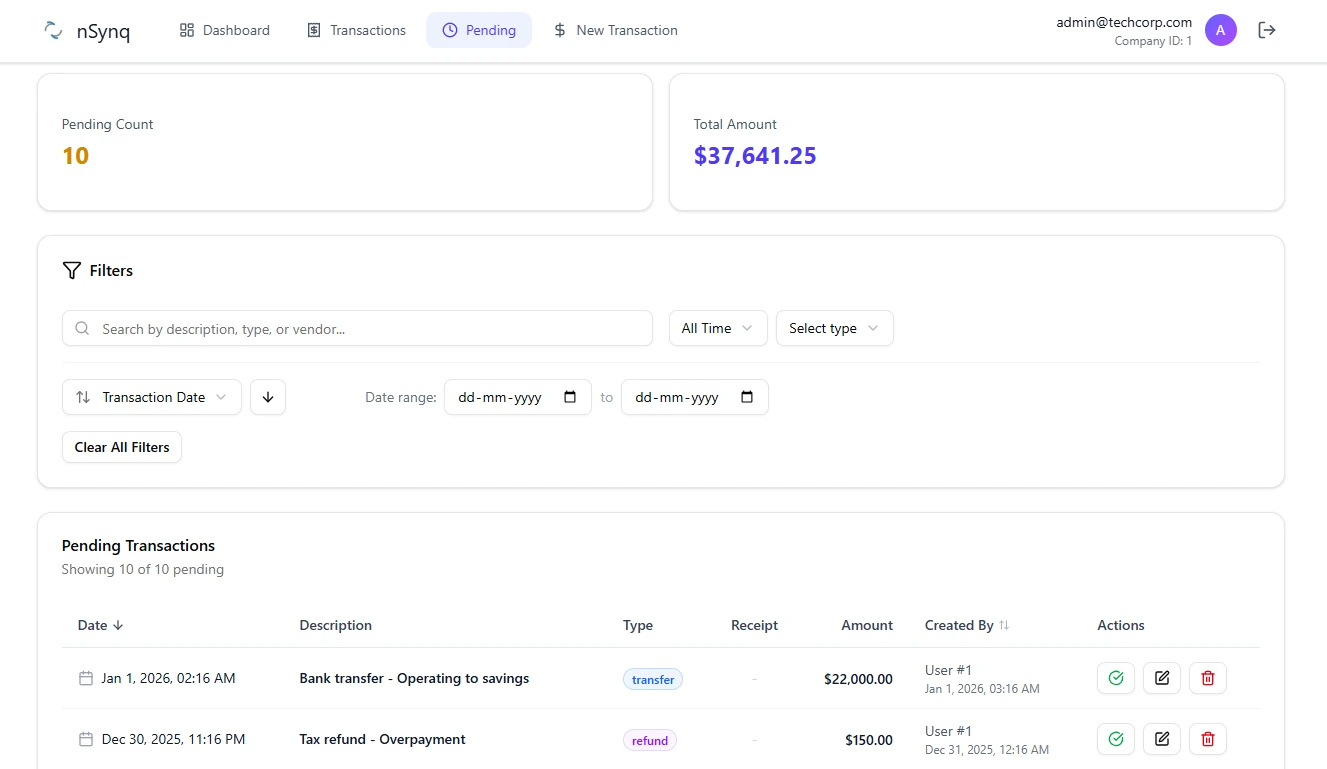Delete the Bank transfer transaction
Image resolution: width=1327 pixels, height=769 pixels.
pyautogui.click(x=1207, y=678)
